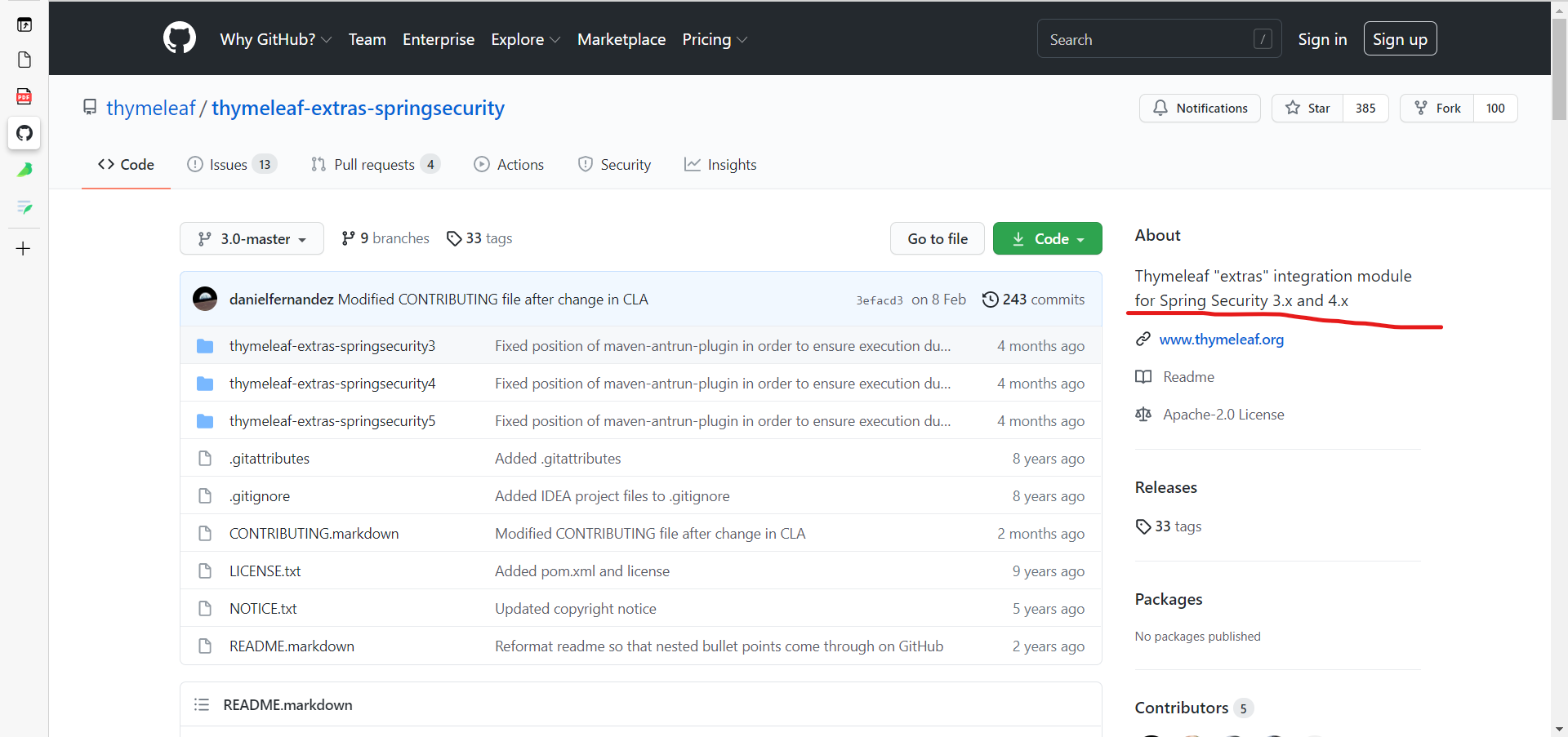Click tag icon in Releases section
Image resolution: width=1568 pixels, height=737 pixels.
1143,526
